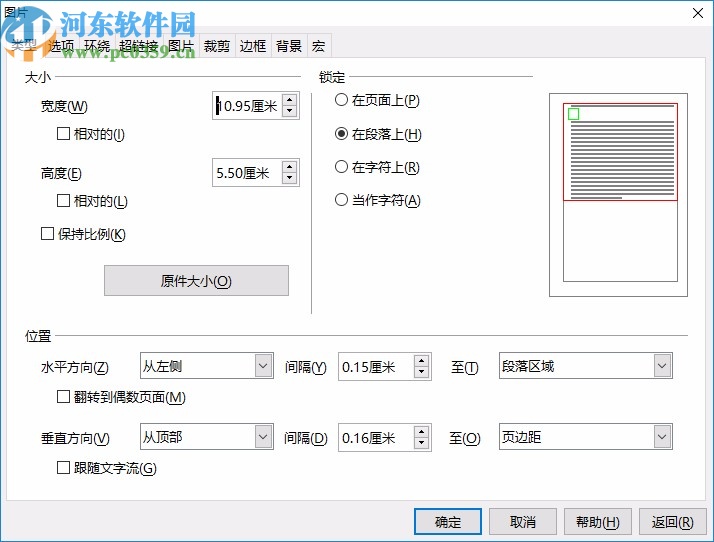Open the 图片 tab
The image size is (714, 542).
point(181,46)
